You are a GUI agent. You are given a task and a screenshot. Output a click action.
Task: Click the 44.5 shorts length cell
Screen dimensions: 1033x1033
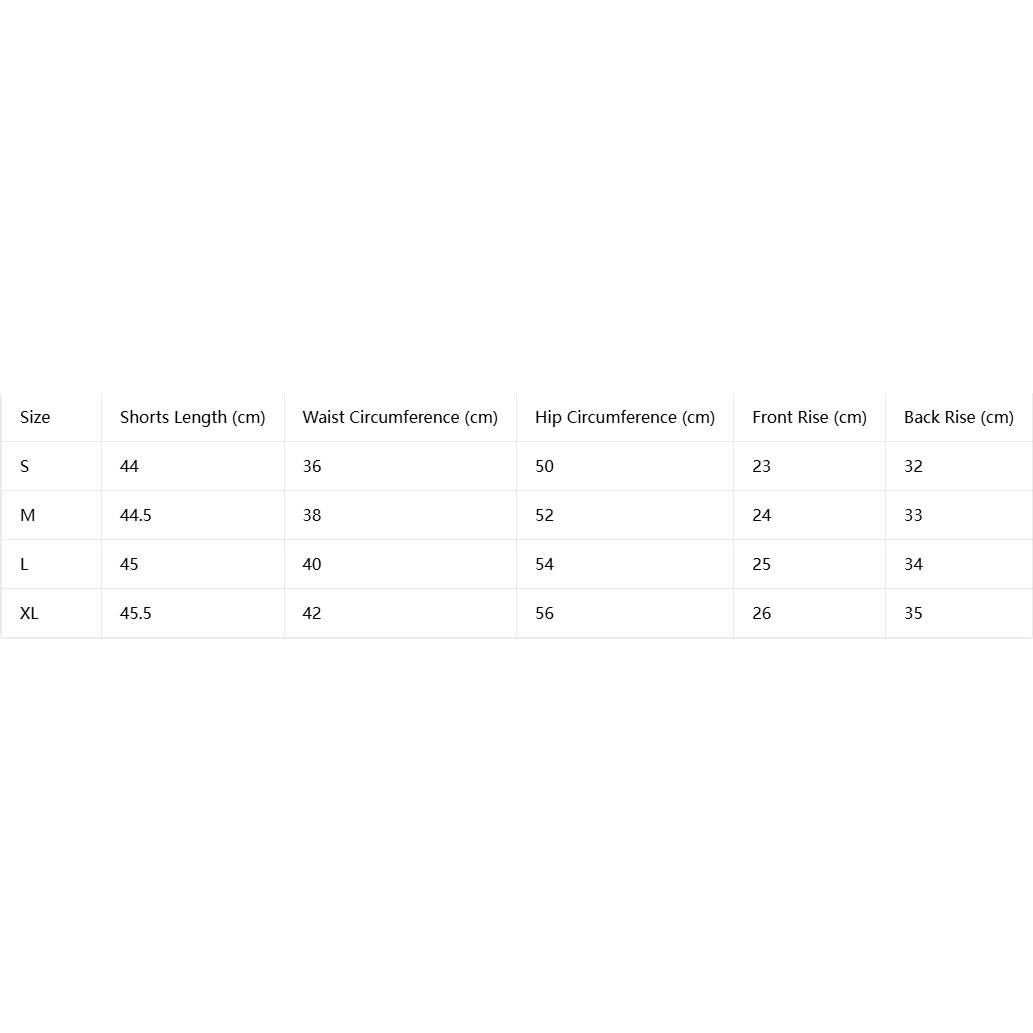click(x=136, y=515)
